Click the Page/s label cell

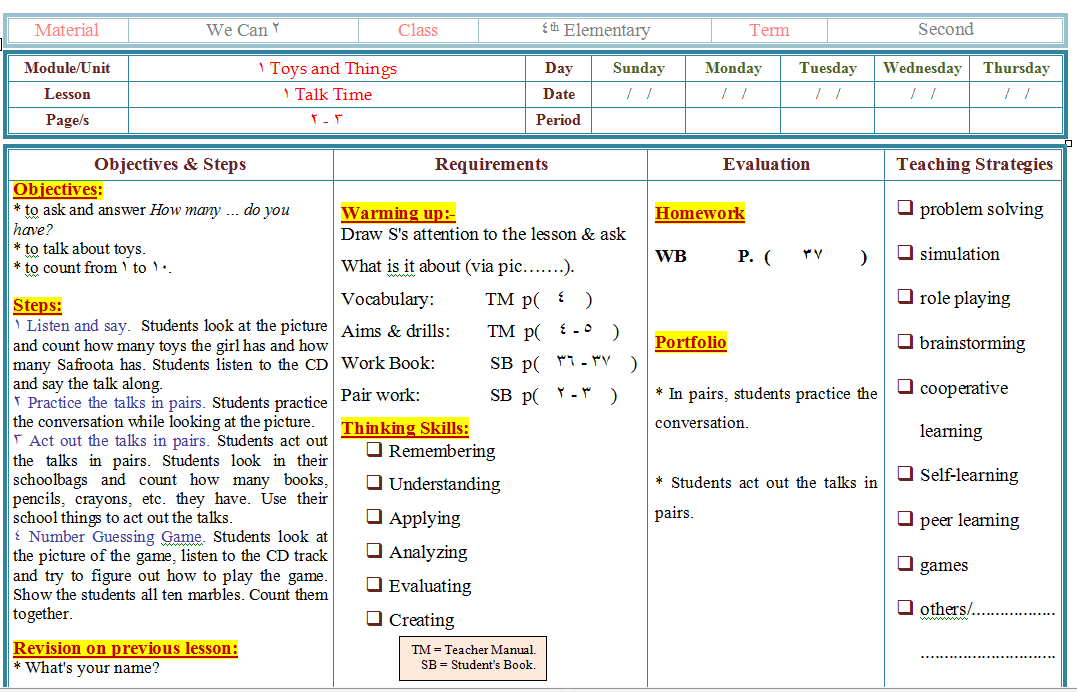coord(67,120)
